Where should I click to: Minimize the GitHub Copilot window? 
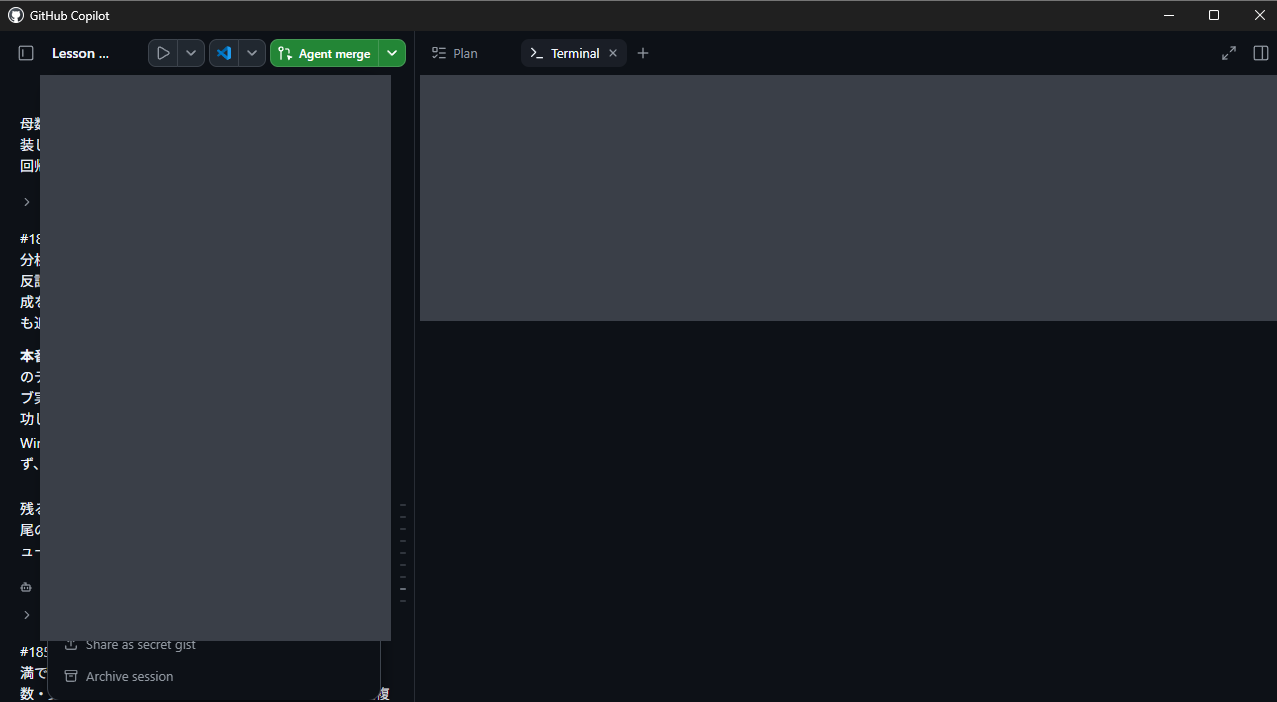pos(1169,15)
